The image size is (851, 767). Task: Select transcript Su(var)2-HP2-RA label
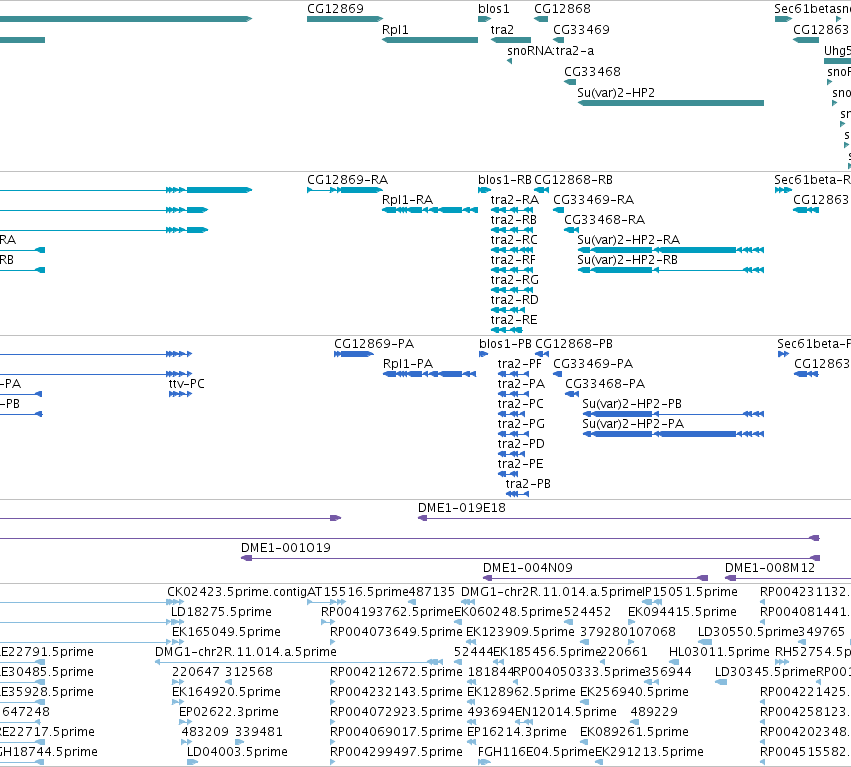(x=628, y=240)
